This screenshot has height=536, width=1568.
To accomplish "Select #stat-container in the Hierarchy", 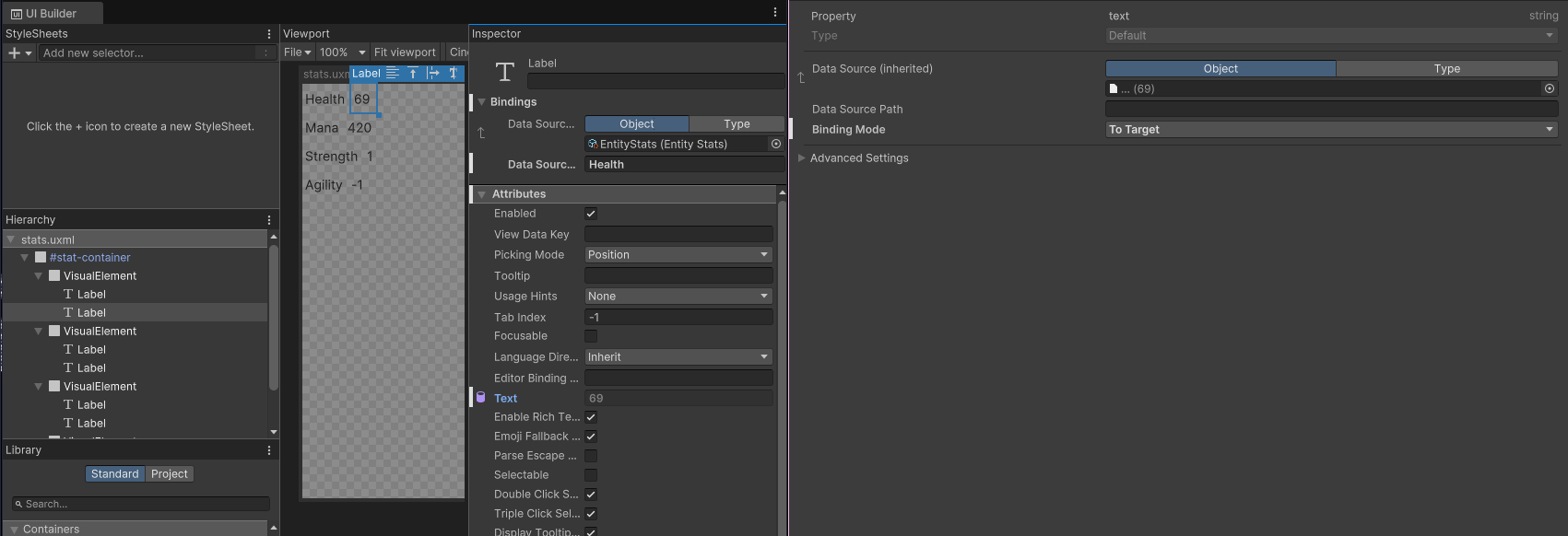I will click(89, 258).
